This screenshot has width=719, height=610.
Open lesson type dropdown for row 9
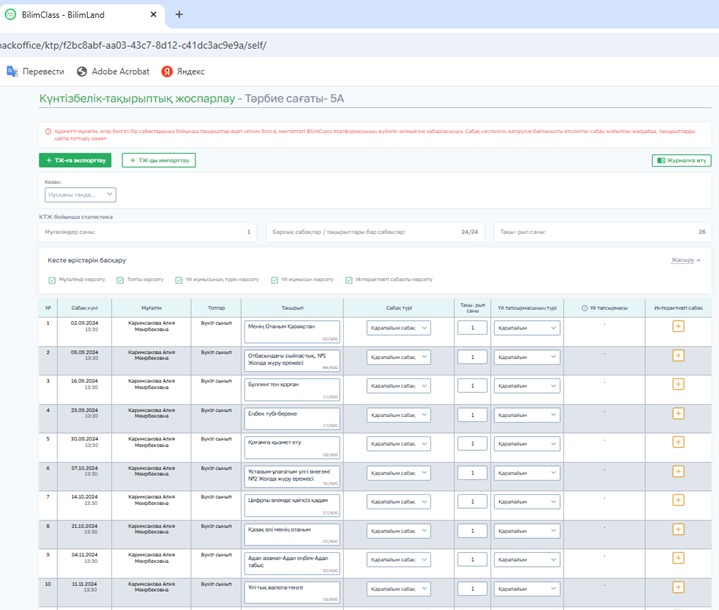398,560
